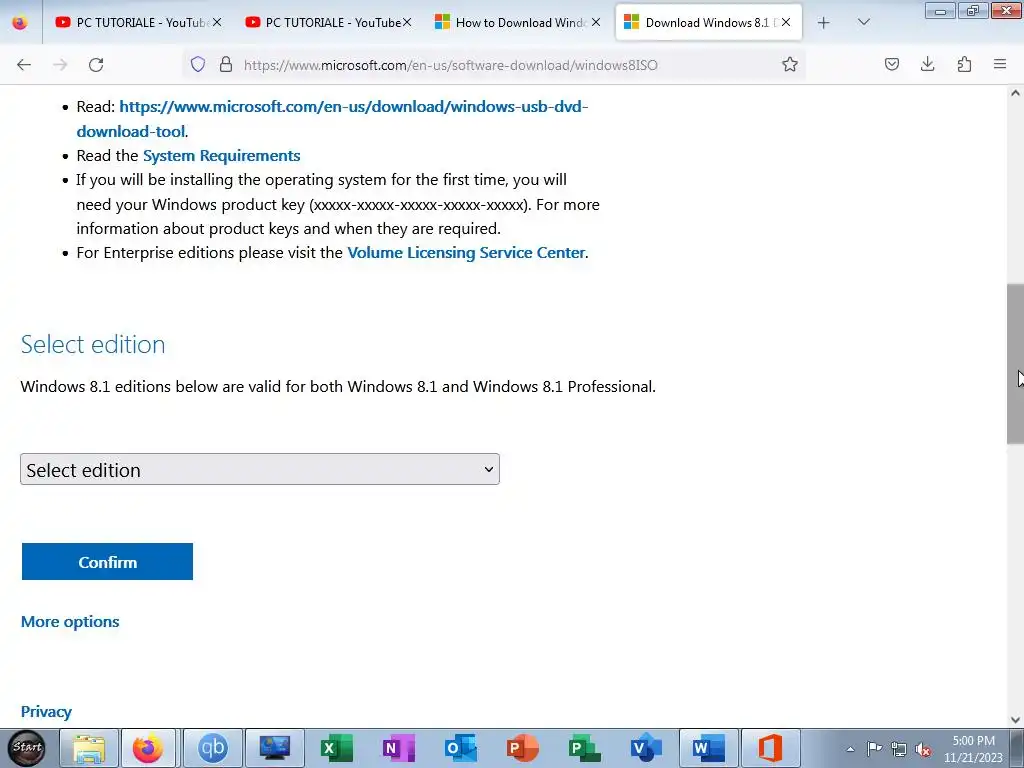Screen dimensions: 1024x768
Task: Close the Download Windows 8.1 tab
Action: point(786,22)
